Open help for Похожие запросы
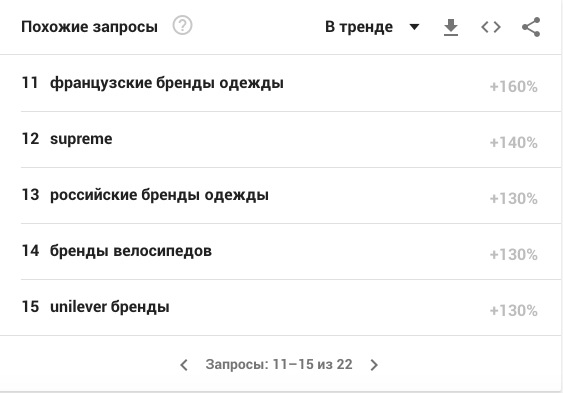563x393 pixels. click(182, 26)
